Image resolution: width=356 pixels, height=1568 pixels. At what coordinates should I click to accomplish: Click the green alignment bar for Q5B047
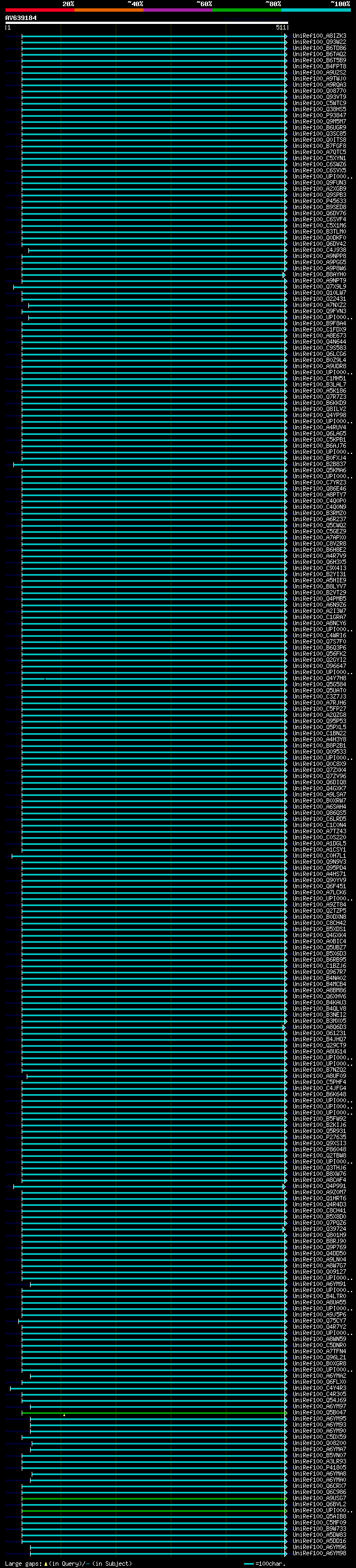click(155, 1413)
